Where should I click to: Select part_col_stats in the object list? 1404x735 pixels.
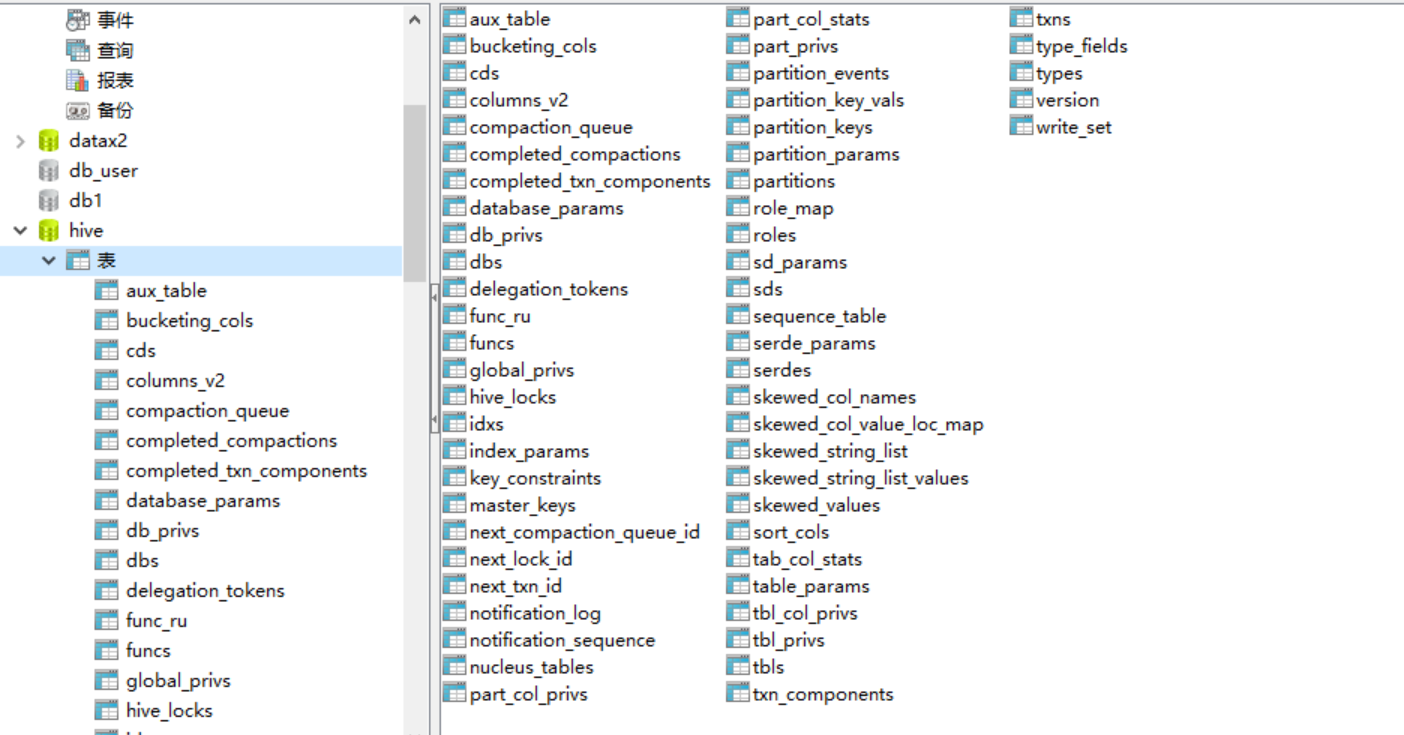[x=811, y=19]
